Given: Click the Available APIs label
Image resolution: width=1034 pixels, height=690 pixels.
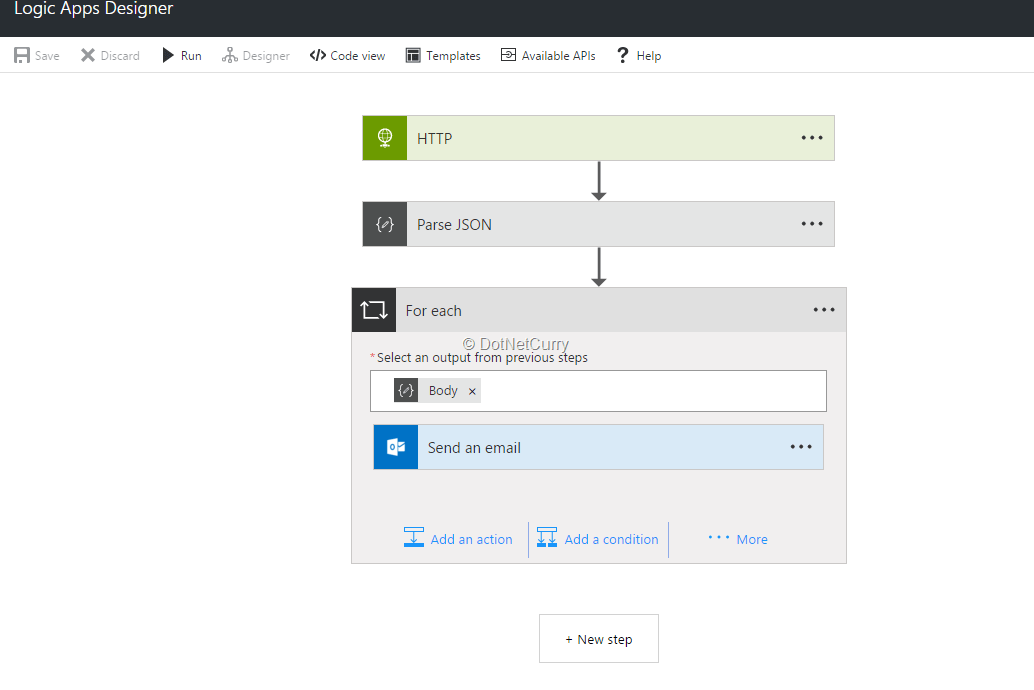Looking at the screenshot, I should coord(559,56).
